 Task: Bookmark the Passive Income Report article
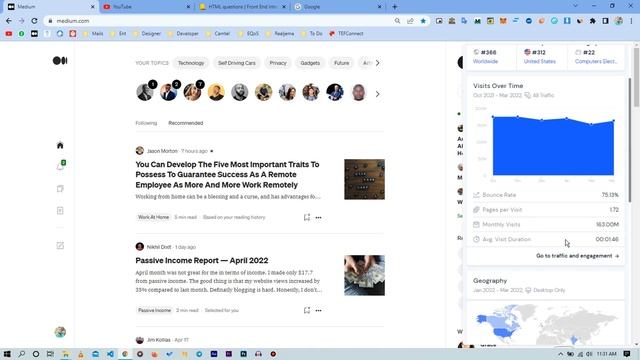[x=307, y=310]
